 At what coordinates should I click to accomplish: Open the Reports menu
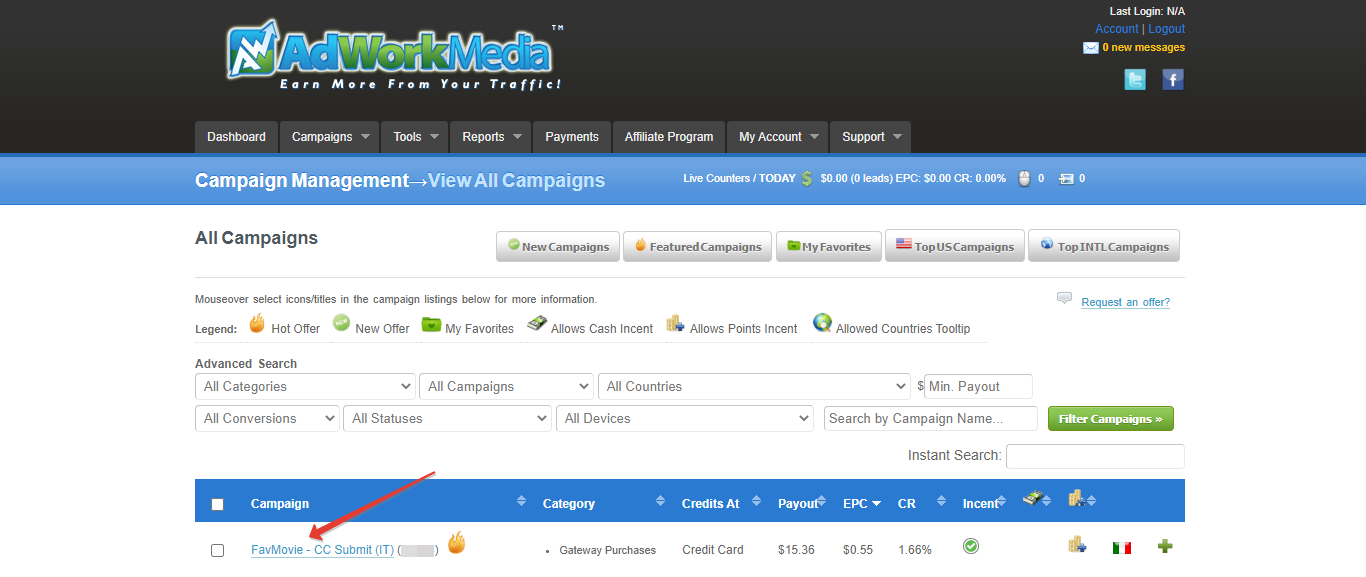pyautogui.click(x=484, y=137)
